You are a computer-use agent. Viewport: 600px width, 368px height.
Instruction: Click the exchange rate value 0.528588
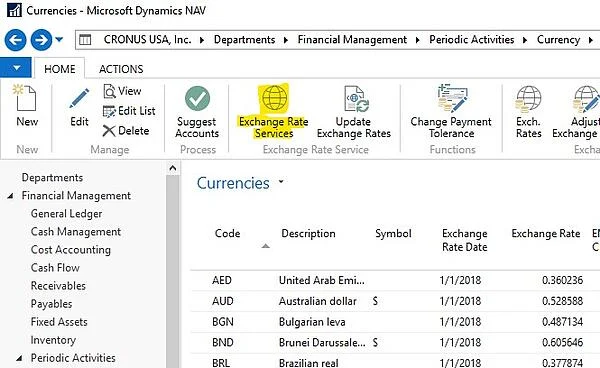[562, 301]
